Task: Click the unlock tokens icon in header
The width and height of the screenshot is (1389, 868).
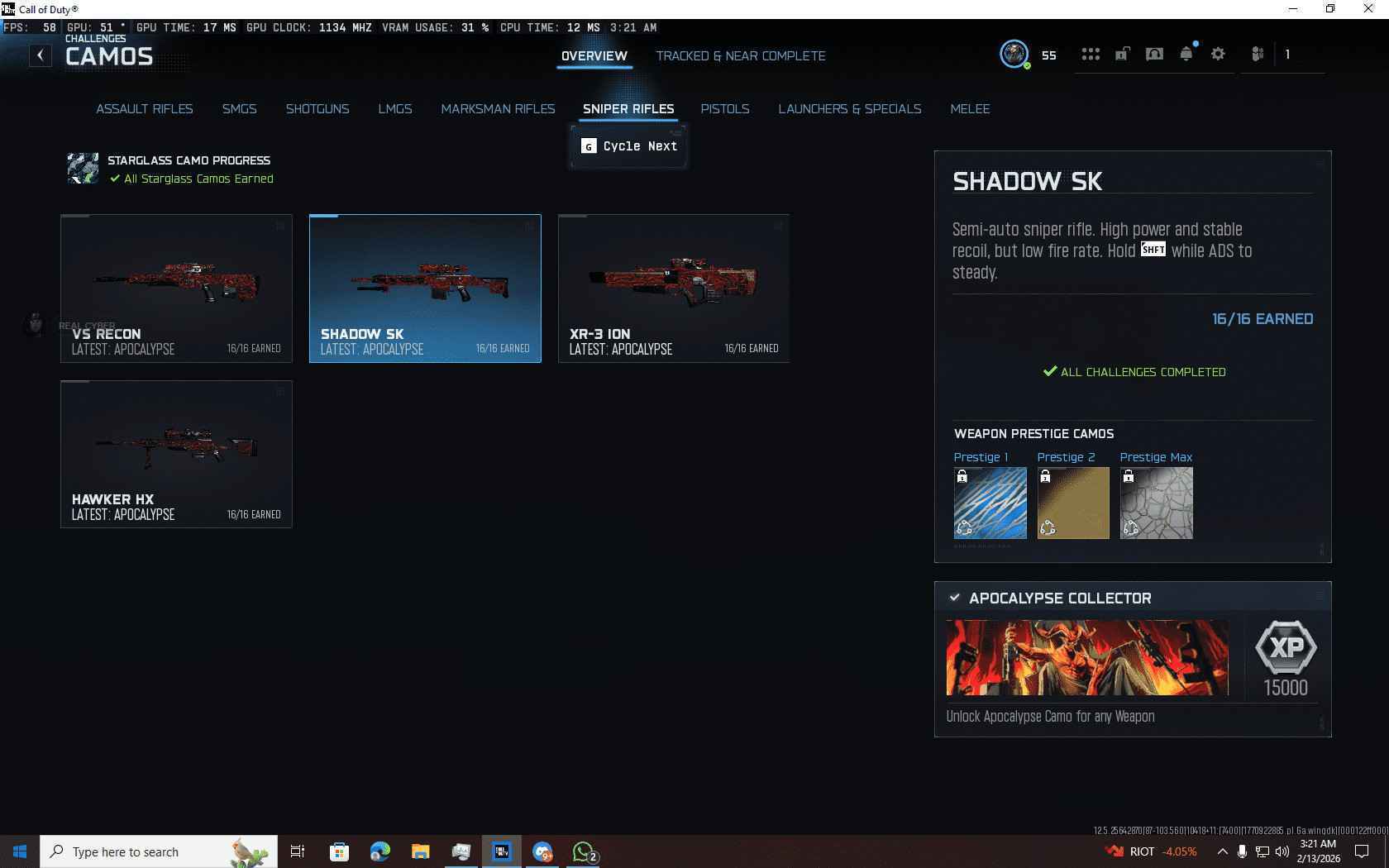Action: pyautogui.click(x=1123, y=55)
